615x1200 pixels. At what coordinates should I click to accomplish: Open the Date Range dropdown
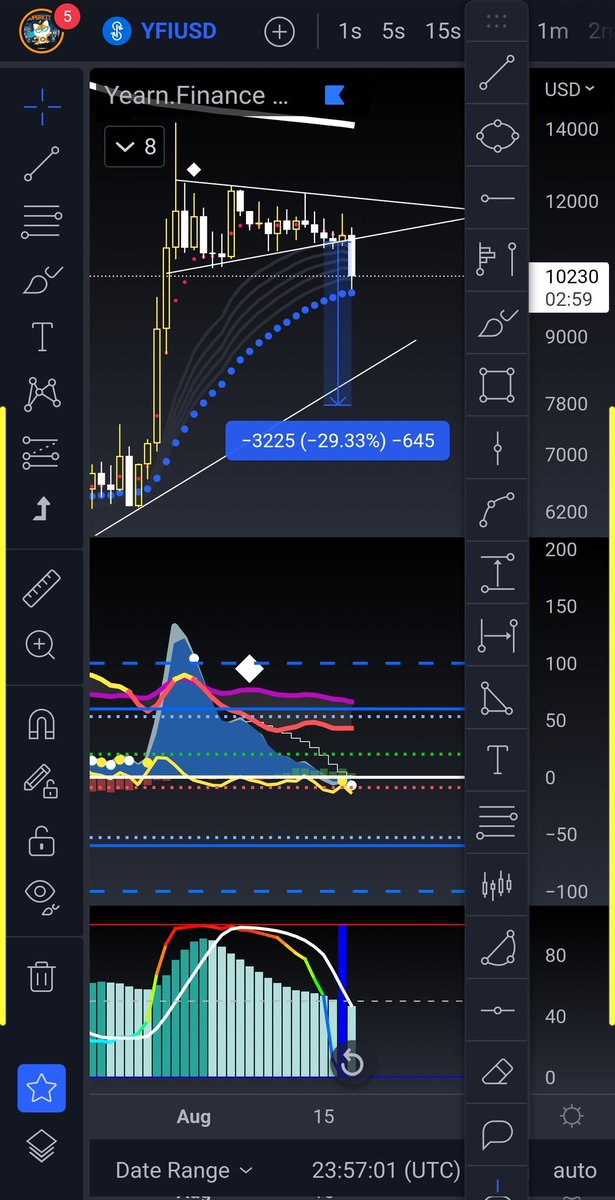point(184,1170)
